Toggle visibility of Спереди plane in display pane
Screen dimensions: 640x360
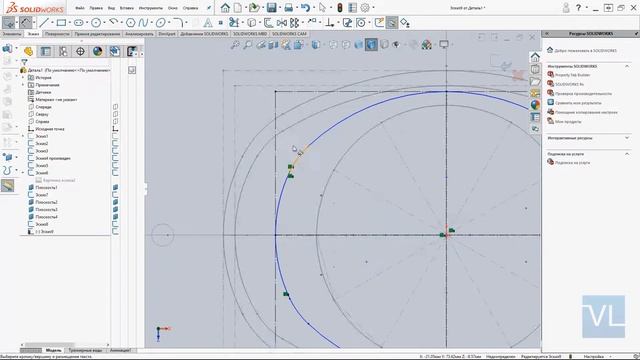click(x=115, y=107)
